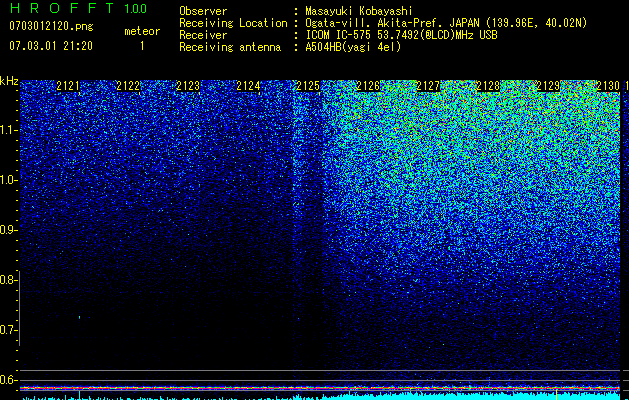Viewport: 629px width, 400px height.
Task: Click the kHz axis unit label
Action: 9,81
